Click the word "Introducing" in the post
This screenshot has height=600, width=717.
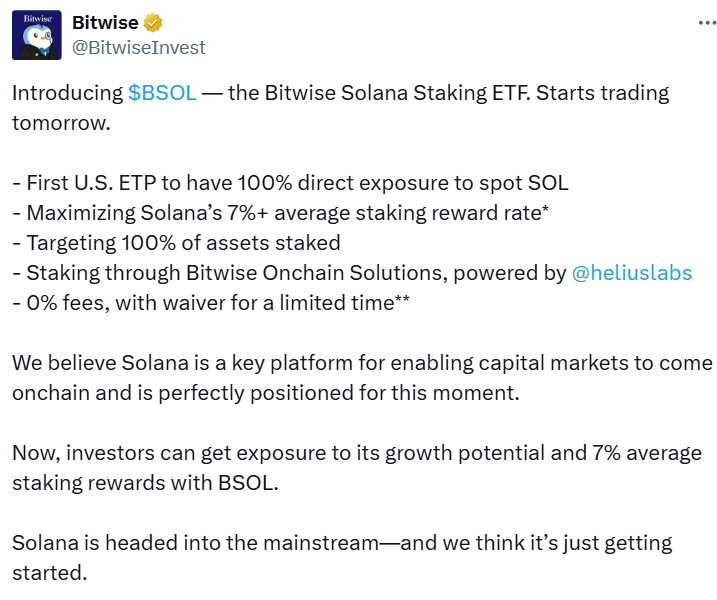coord(67,93)
